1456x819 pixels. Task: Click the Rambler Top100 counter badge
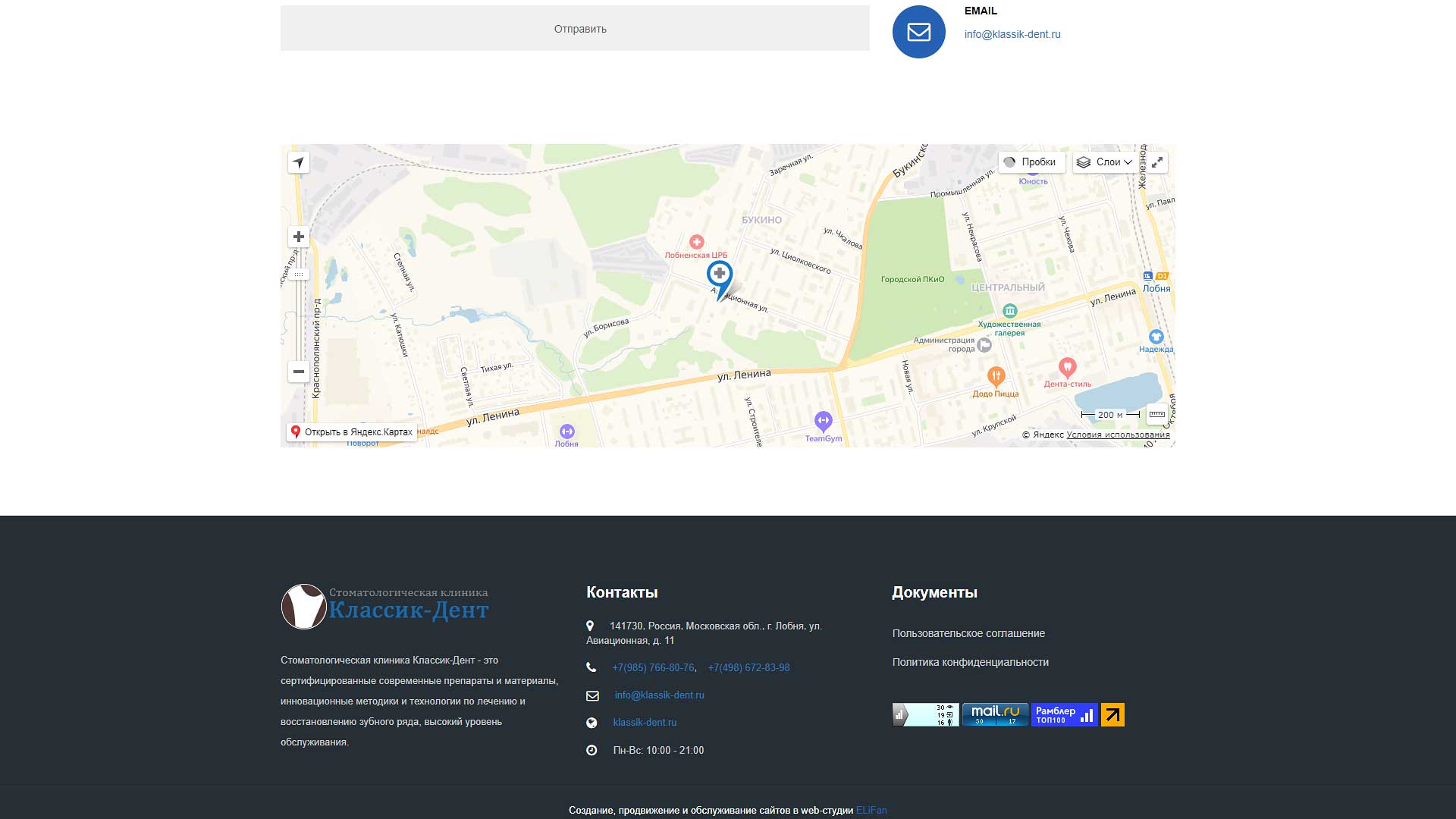(1064, 714)
